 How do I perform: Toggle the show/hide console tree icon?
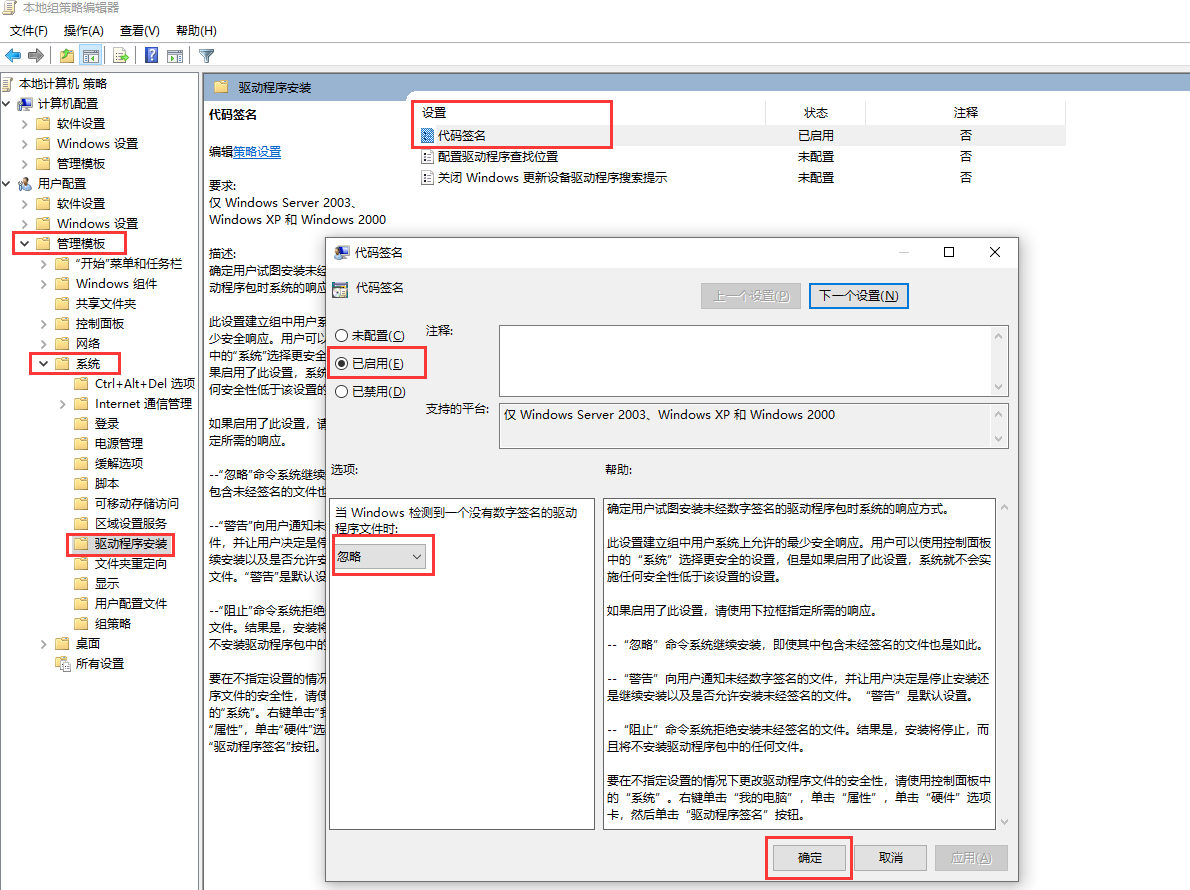(91, 56)
